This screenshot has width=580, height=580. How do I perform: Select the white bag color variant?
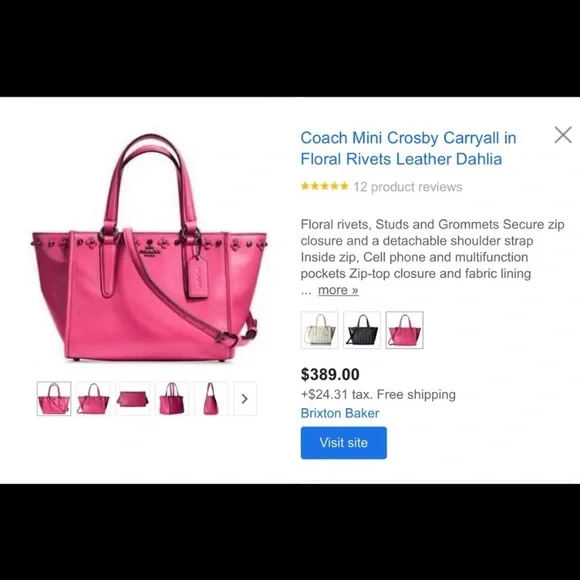coord(320,330)
